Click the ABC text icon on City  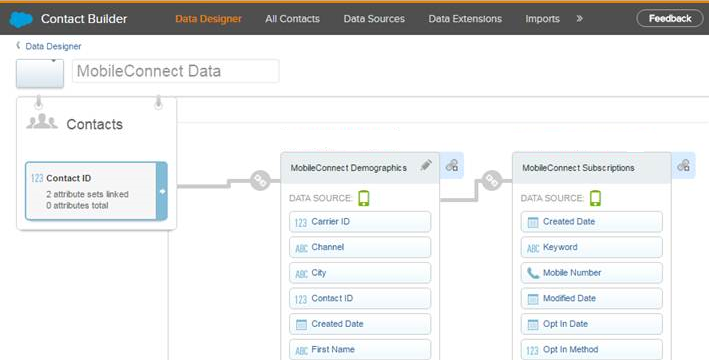(x=301, y=274)
